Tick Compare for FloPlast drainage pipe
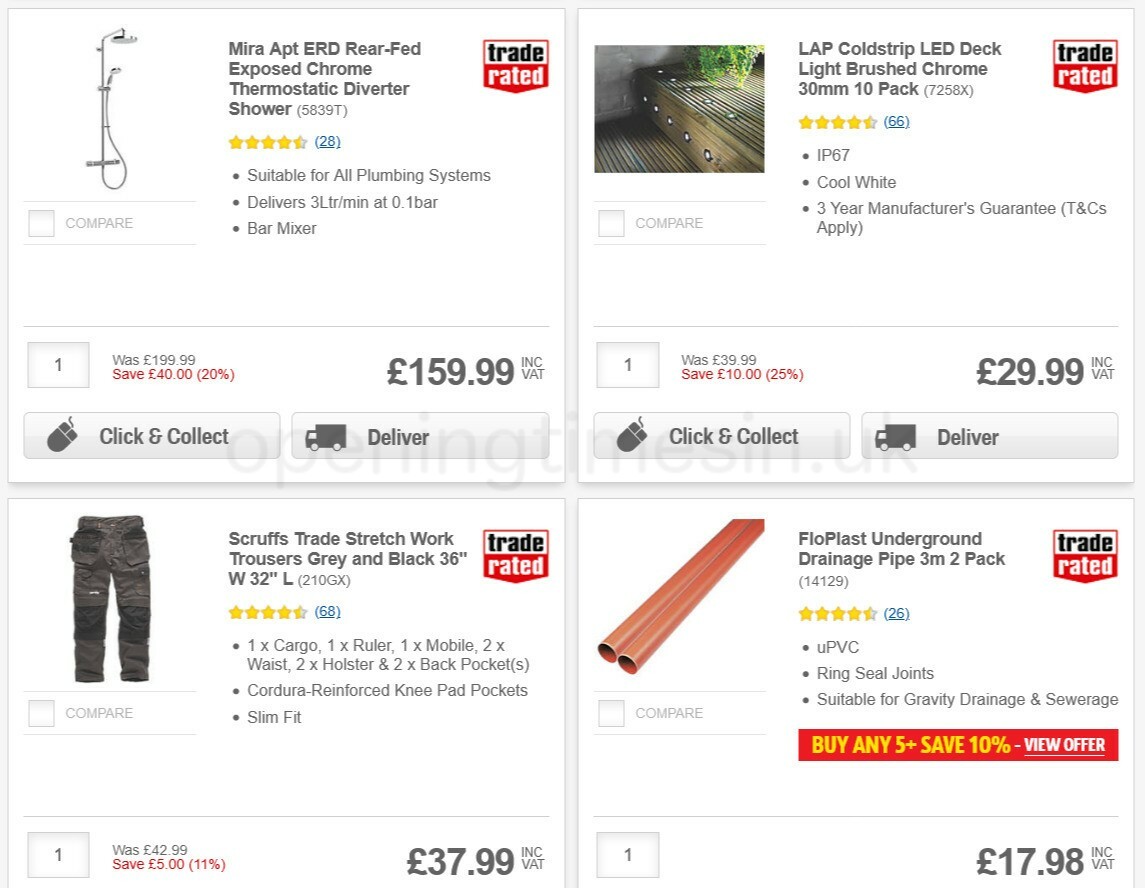The height and width of the screenshot is (888, 1145). tap(611, 713)
